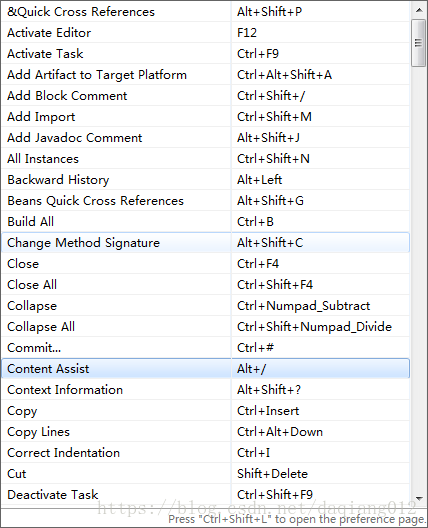This screenshot has width=428, height=528.
Task: Select the Deactivate Task entry
Action: coord(205,495)
